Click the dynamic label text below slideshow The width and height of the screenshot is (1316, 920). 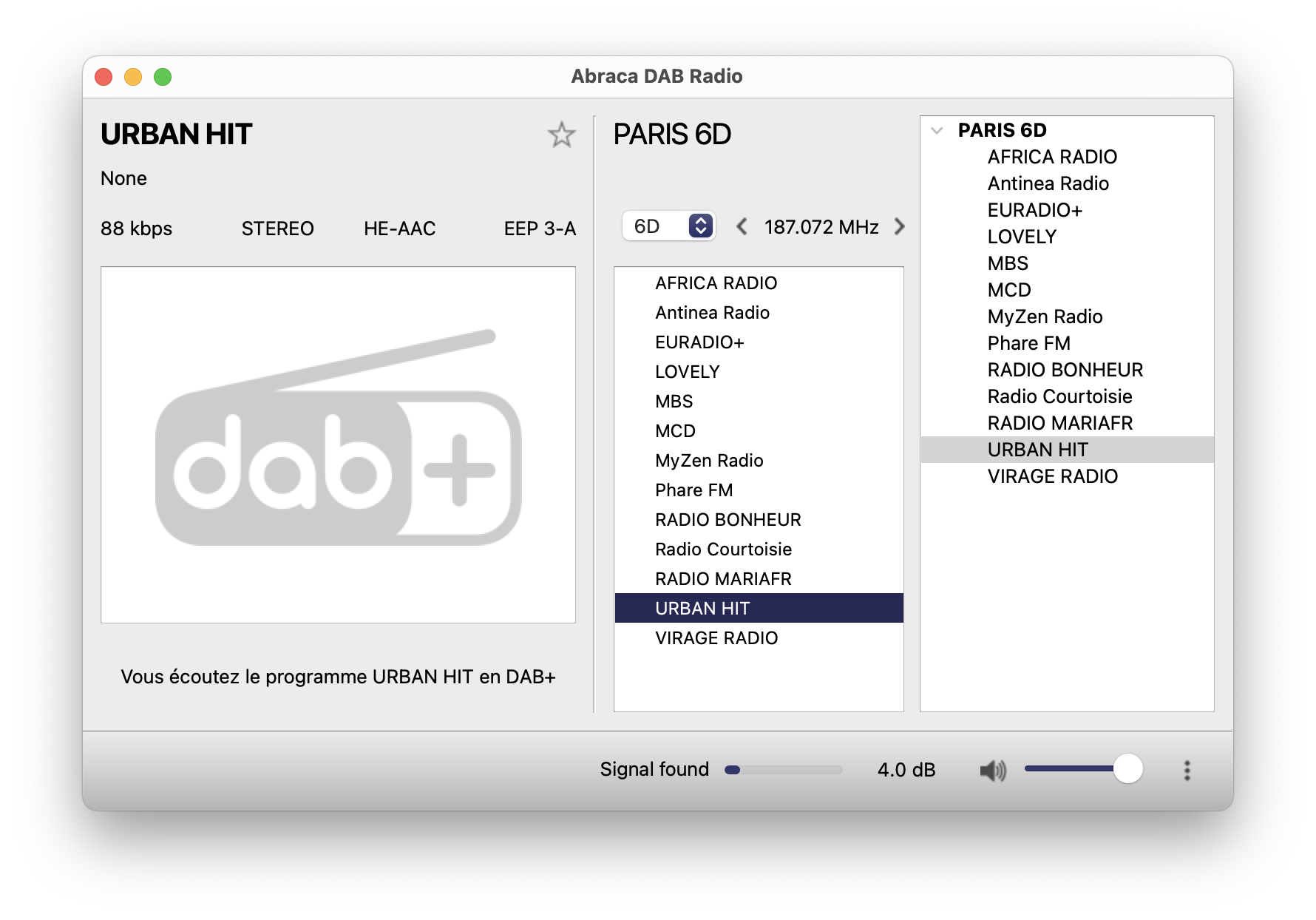pos(338,677)
